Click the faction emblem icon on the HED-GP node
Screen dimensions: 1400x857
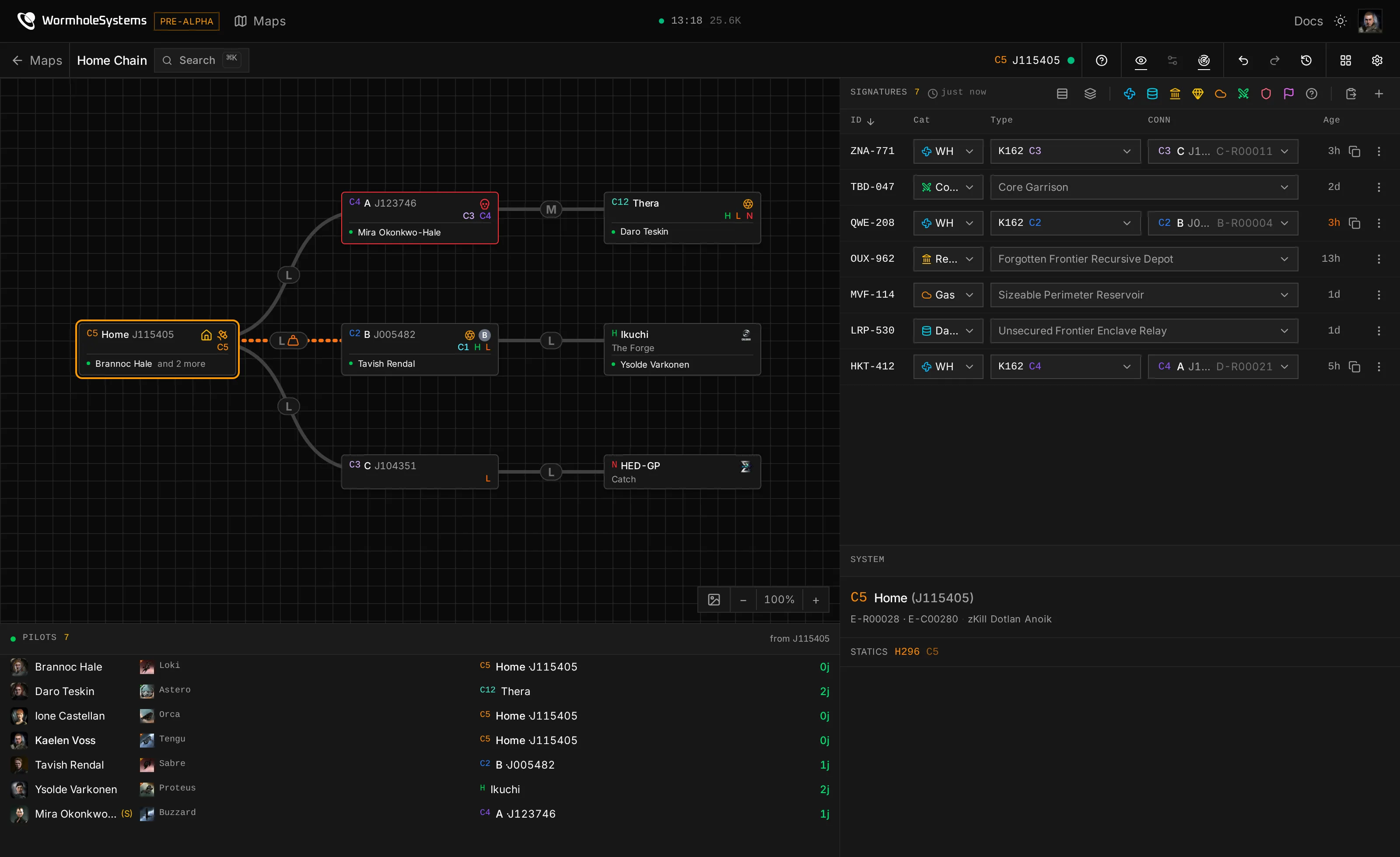point(746,466)
